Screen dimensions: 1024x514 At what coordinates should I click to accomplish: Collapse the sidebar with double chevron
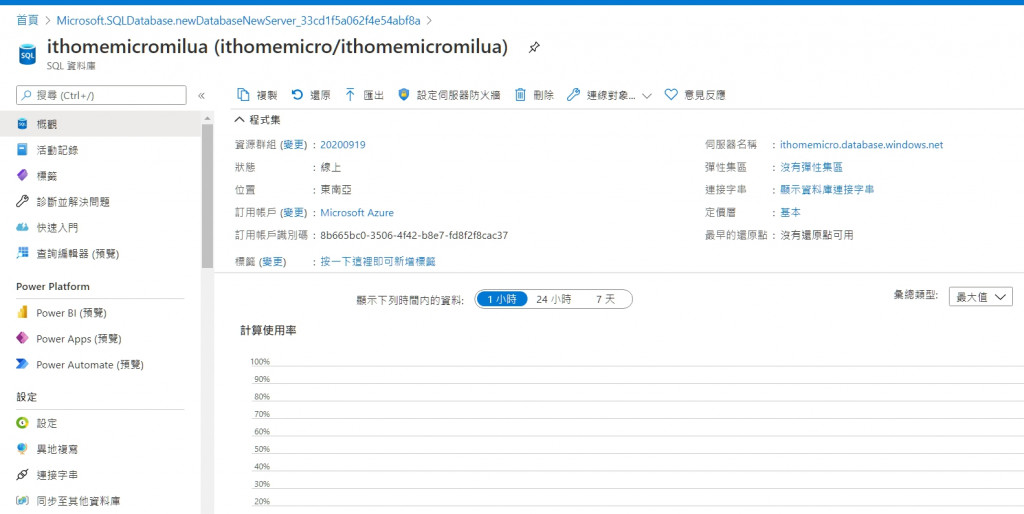[x=201, y=95]
